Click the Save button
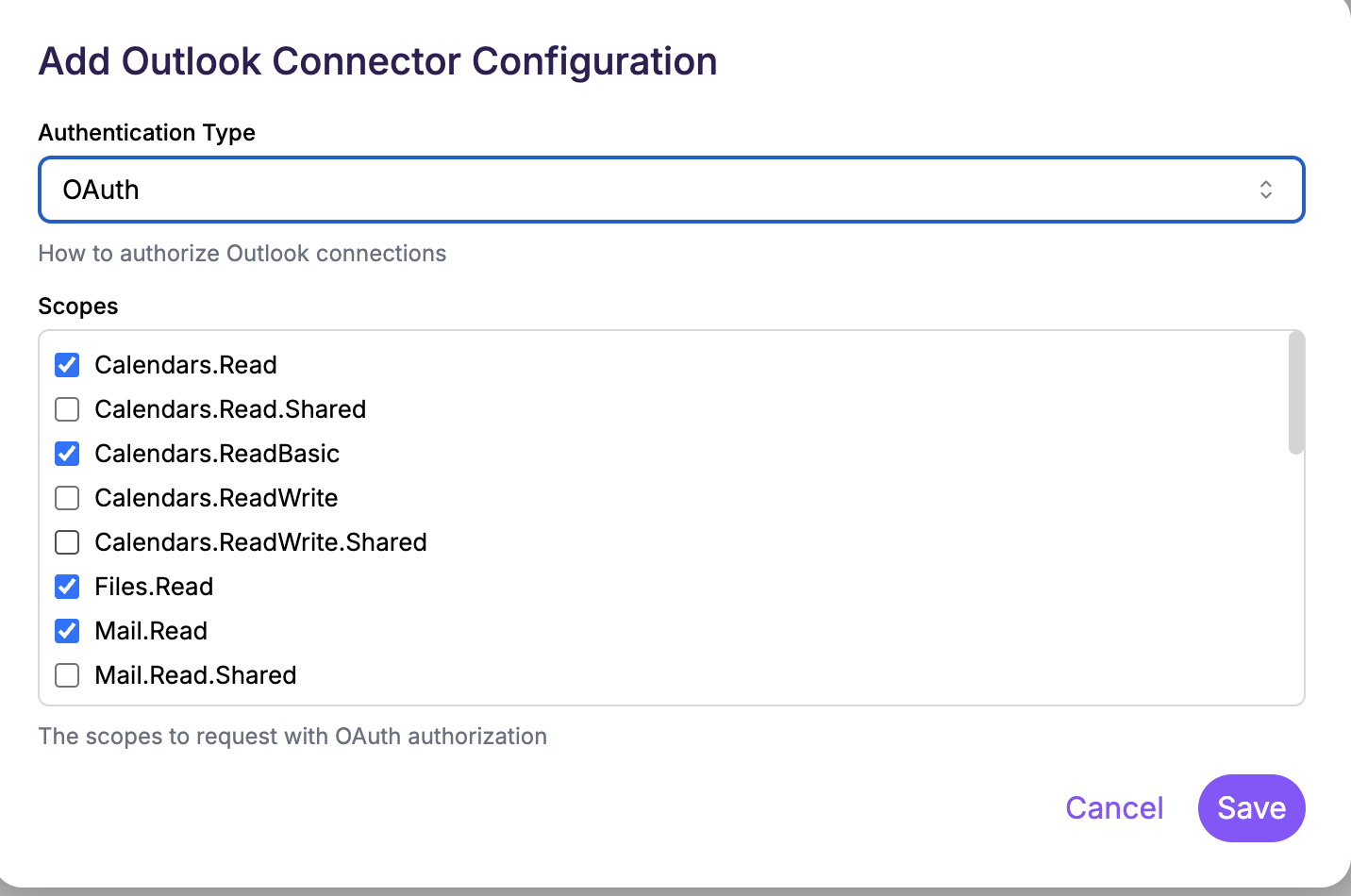The image size is (1351, 896). [x=1252, y=808]
